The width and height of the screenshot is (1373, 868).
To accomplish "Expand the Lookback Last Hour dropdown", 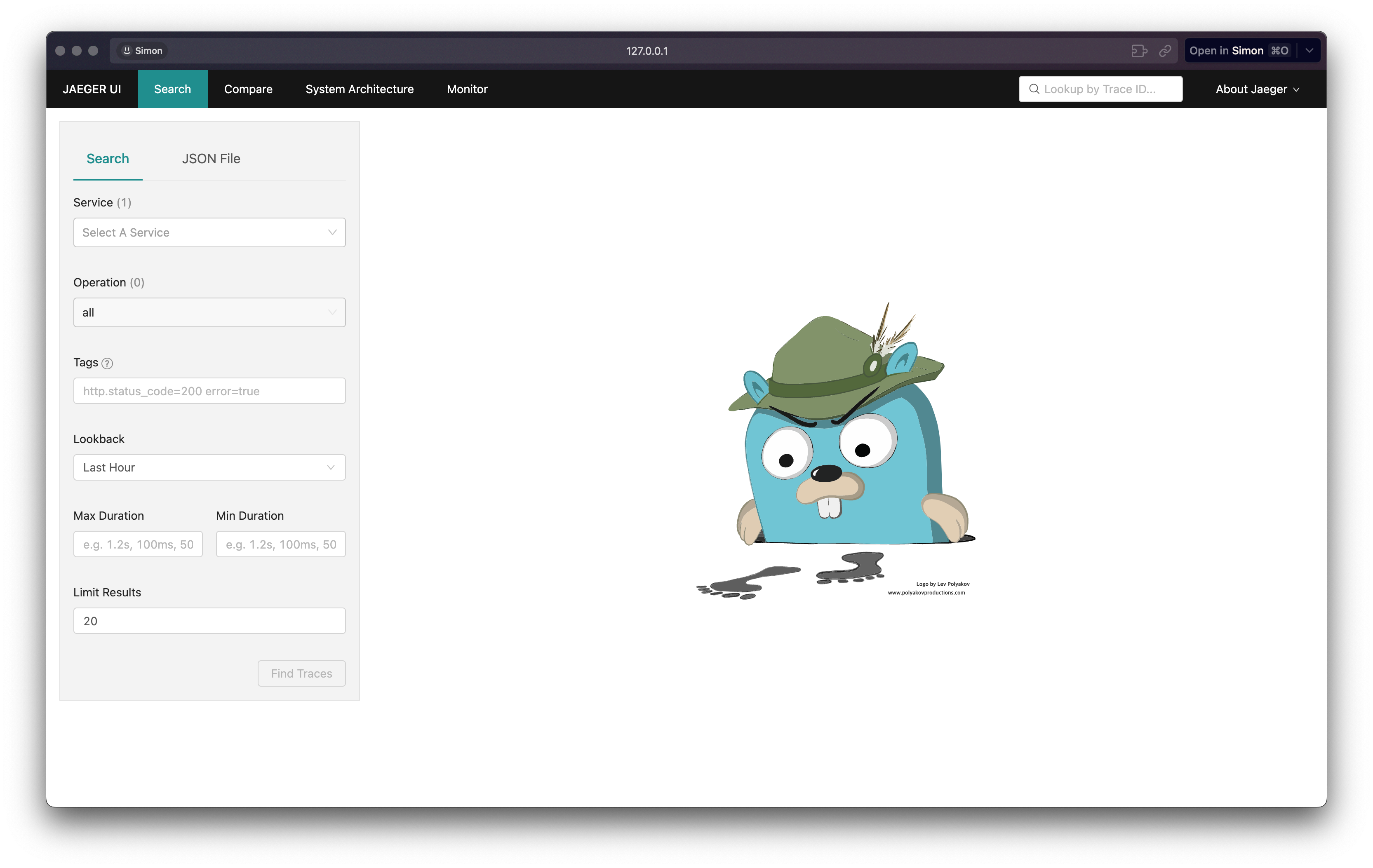I will tap(209, 467).
